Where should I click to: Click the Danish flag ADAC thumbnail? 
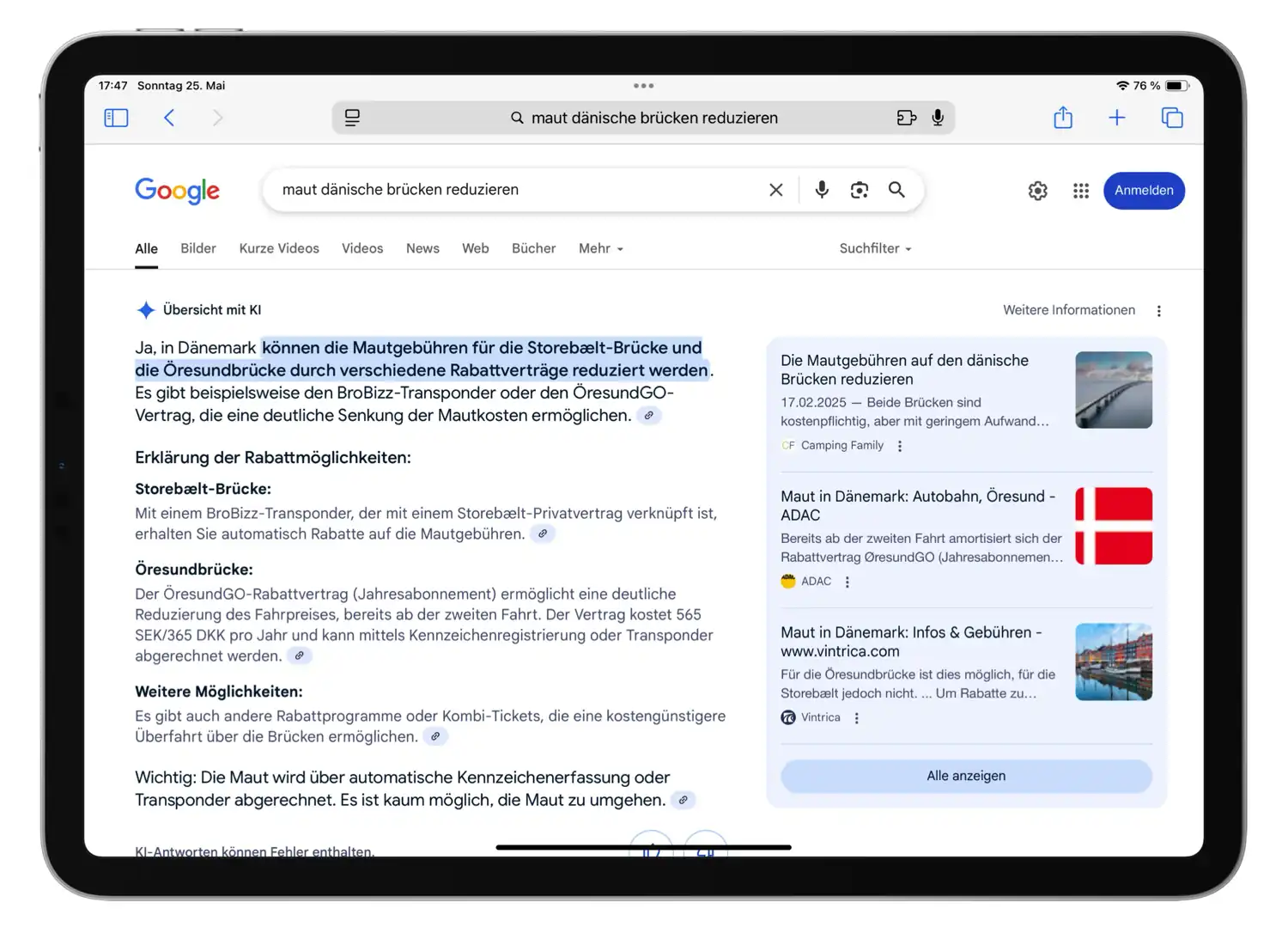1113,526
